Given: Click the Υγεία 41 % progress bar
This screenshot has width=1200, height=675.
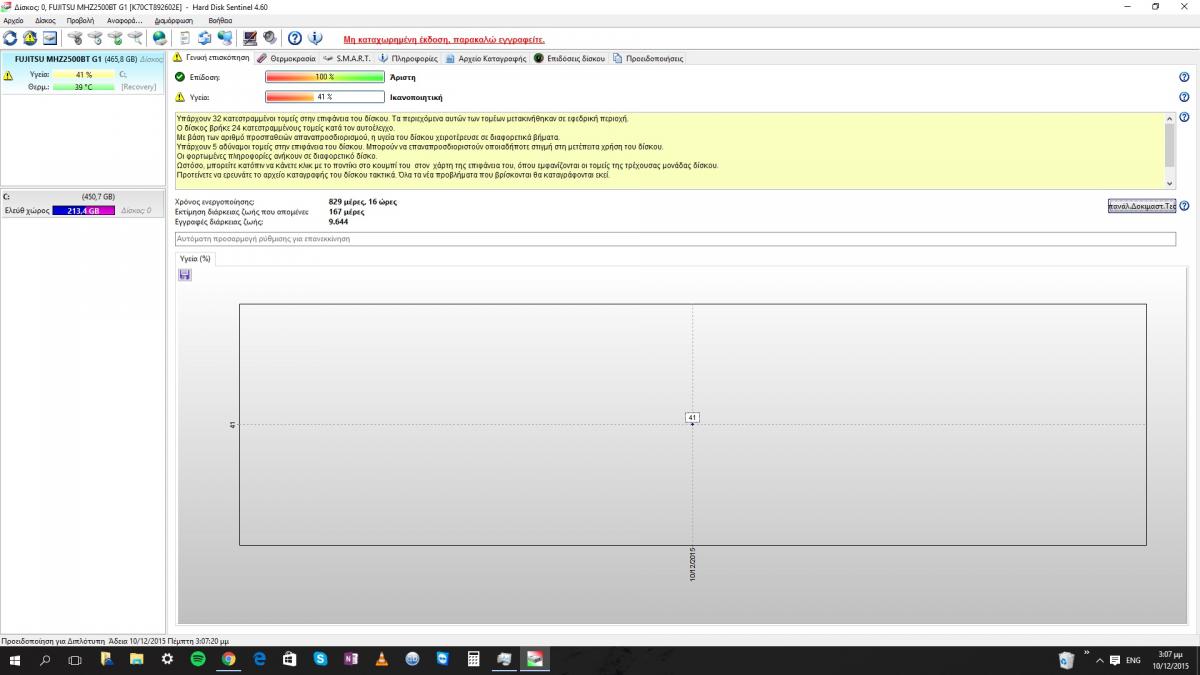Looking at the screenshot, I should point(325,98).
